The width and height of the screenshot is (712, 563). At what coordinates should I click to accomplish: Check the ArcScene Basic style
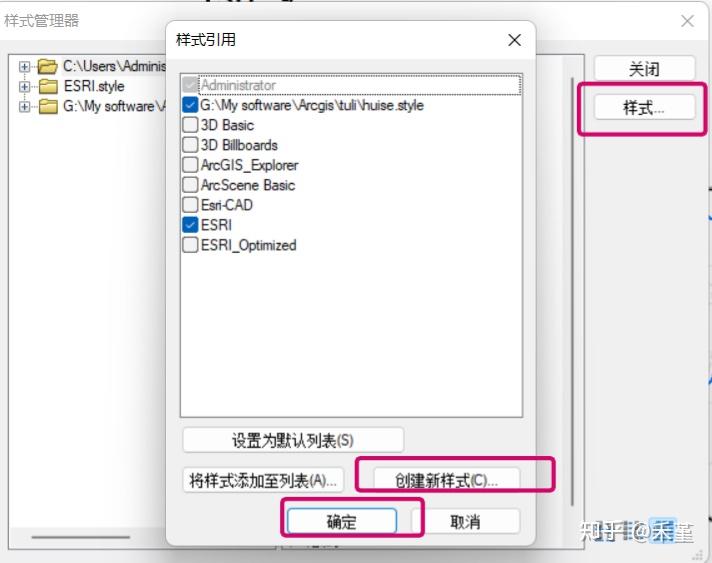[x=190, y=185]
